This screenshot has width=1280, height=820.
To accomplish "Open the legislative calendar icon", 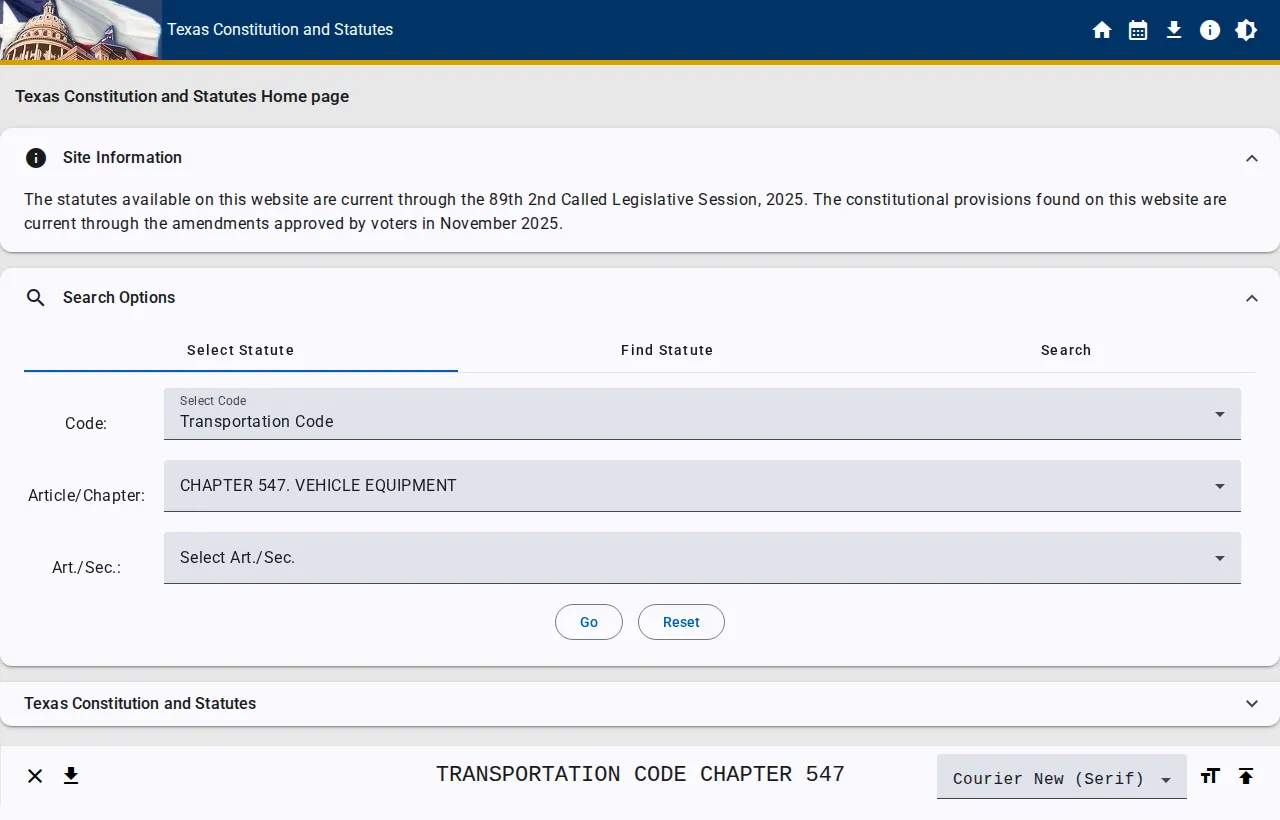I will pos(1138,30).
